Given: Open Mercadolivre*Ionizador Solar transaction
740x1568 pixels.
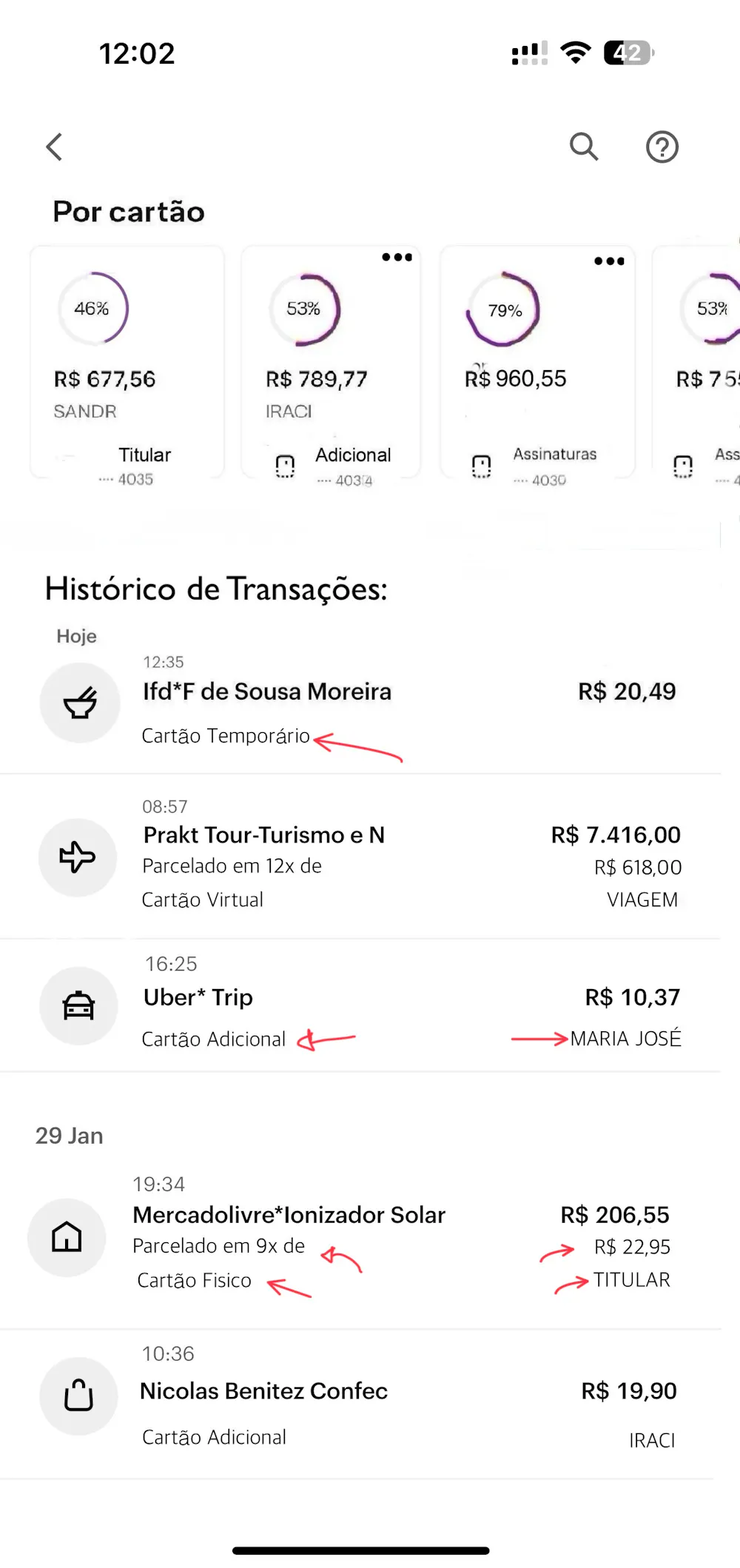Looking at the screenshot, I should pos(289,1215).
